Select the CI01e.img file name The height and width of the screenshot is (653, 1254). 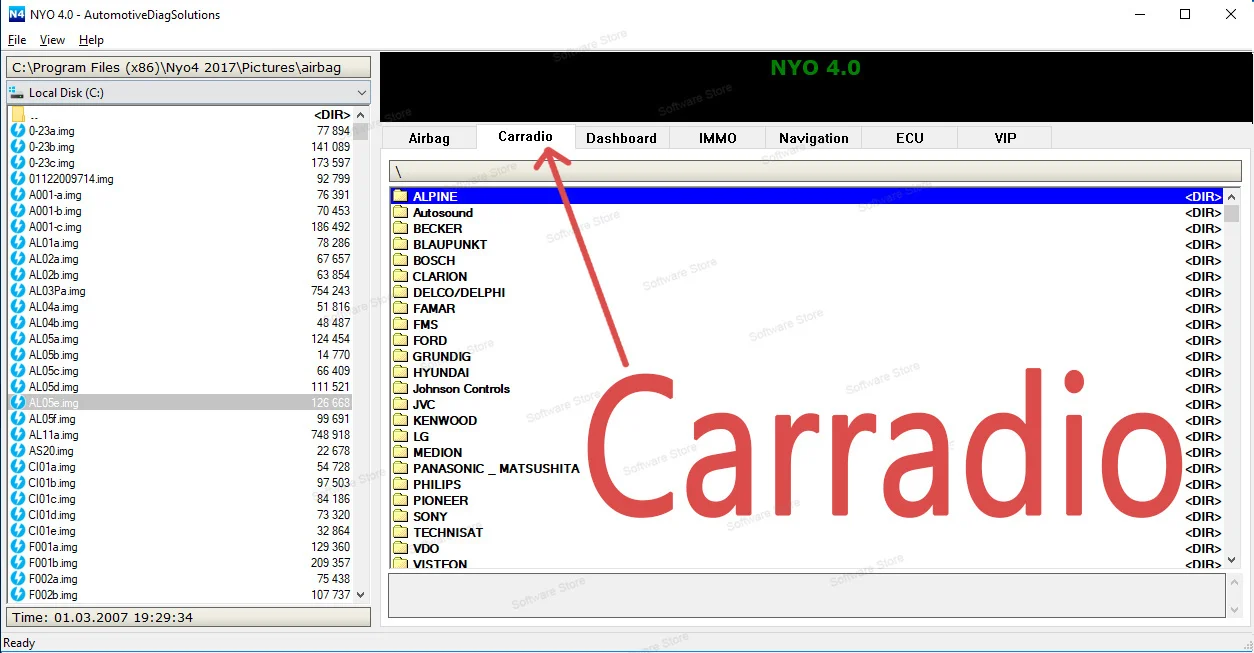coord(52,531)
